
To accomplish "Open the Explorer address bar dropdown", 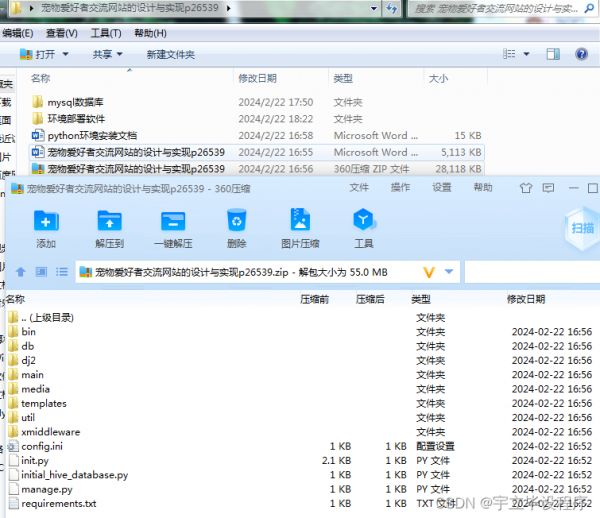I will 374,8.
